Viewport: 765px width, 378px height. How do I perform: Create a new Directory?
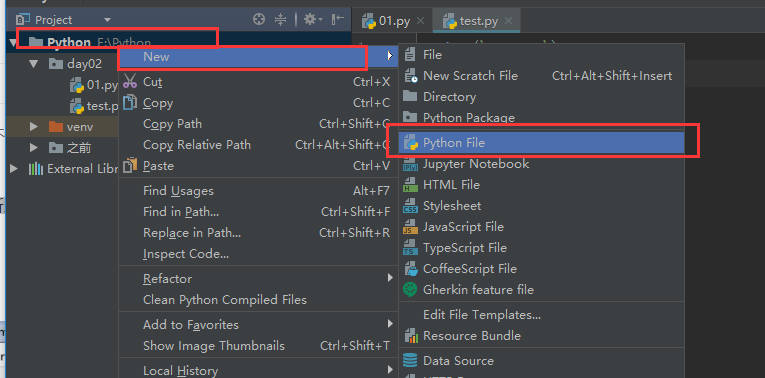[x=542, y=97]
